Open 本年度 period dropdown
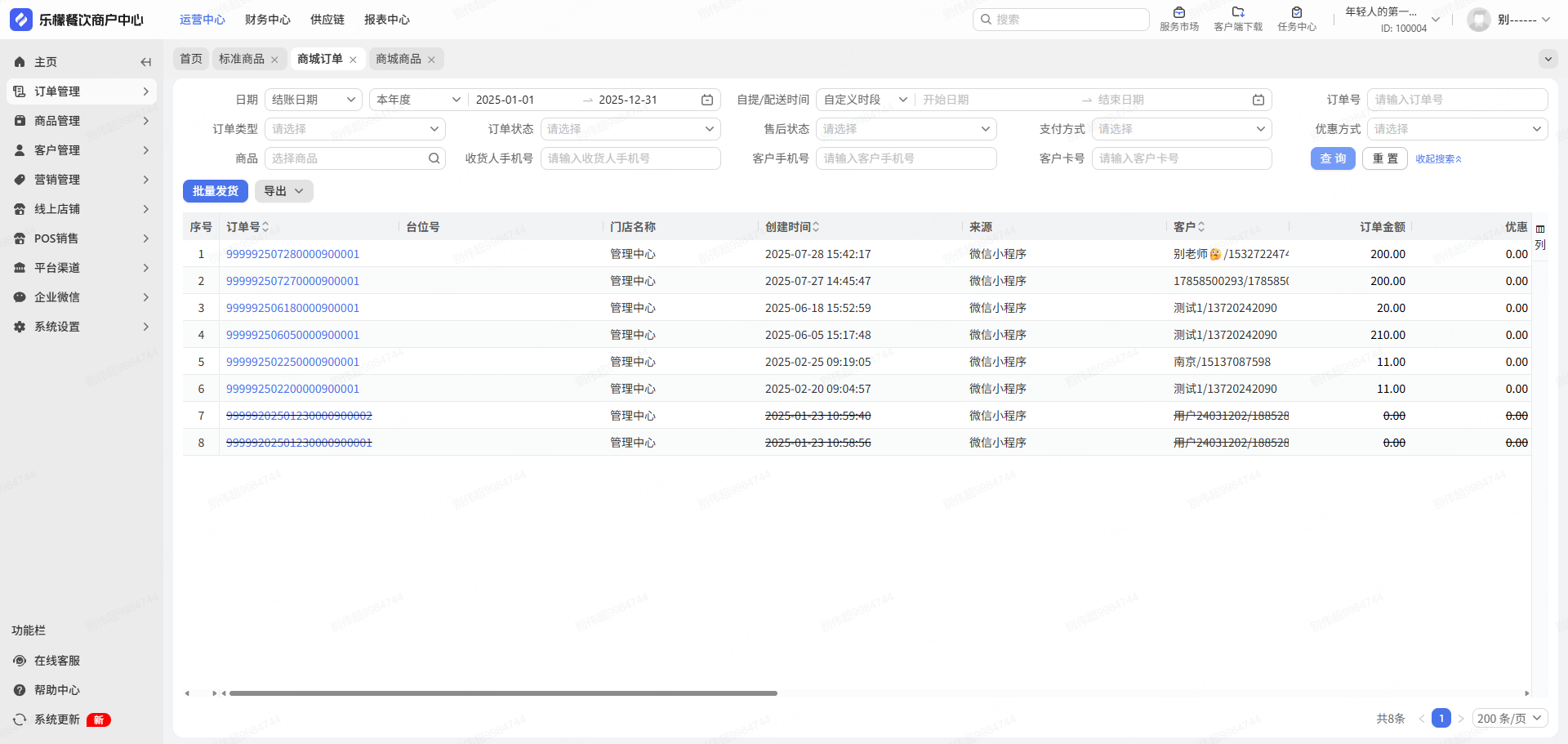 [x=418, y=100]
